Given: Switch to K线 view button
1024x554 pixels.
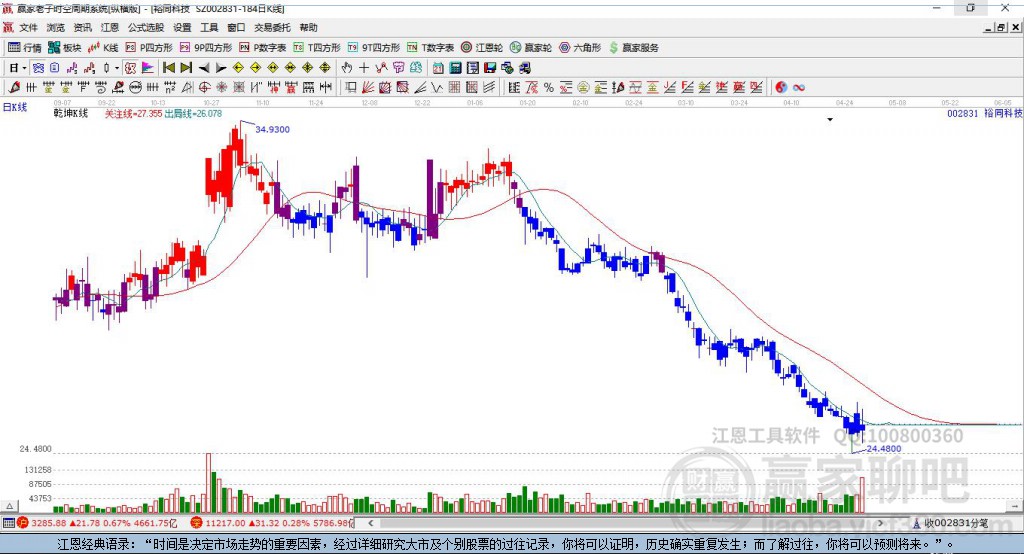Looking at the screenshot, I should [x=104, y=48].
